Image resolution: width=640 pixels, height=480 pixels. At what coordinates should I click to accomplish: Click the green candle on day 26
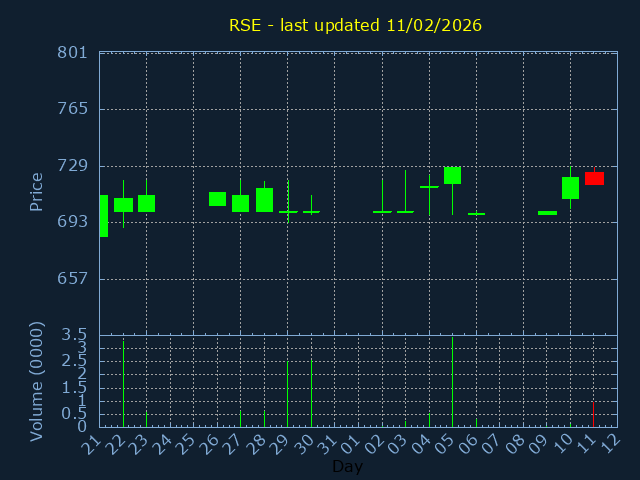(x=217, y=199)
